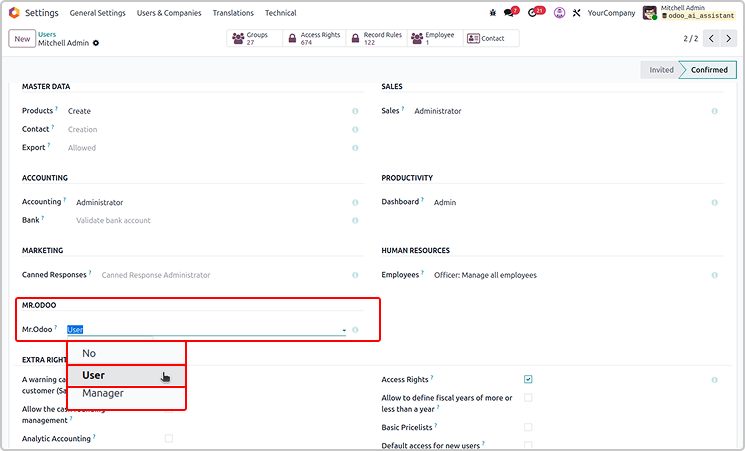
Task: Open the debug bug icon menu
Action: pyautogui.click(x=493, y=13)
